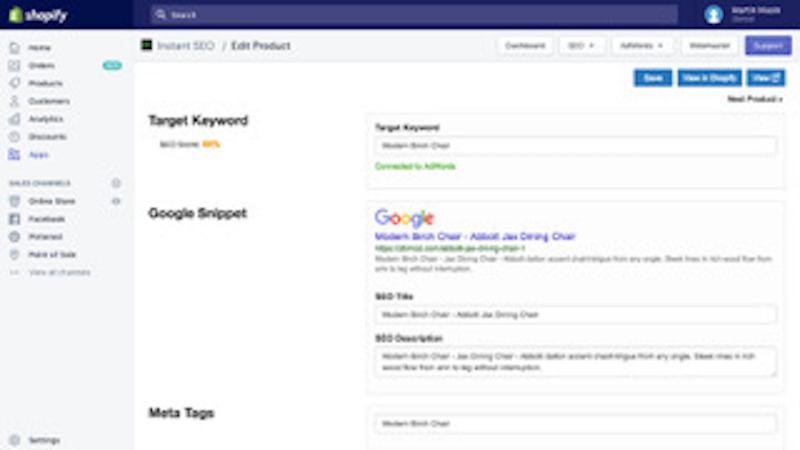
Task: Focus the SEO Title input field
Action: click(x=576, y=314)
